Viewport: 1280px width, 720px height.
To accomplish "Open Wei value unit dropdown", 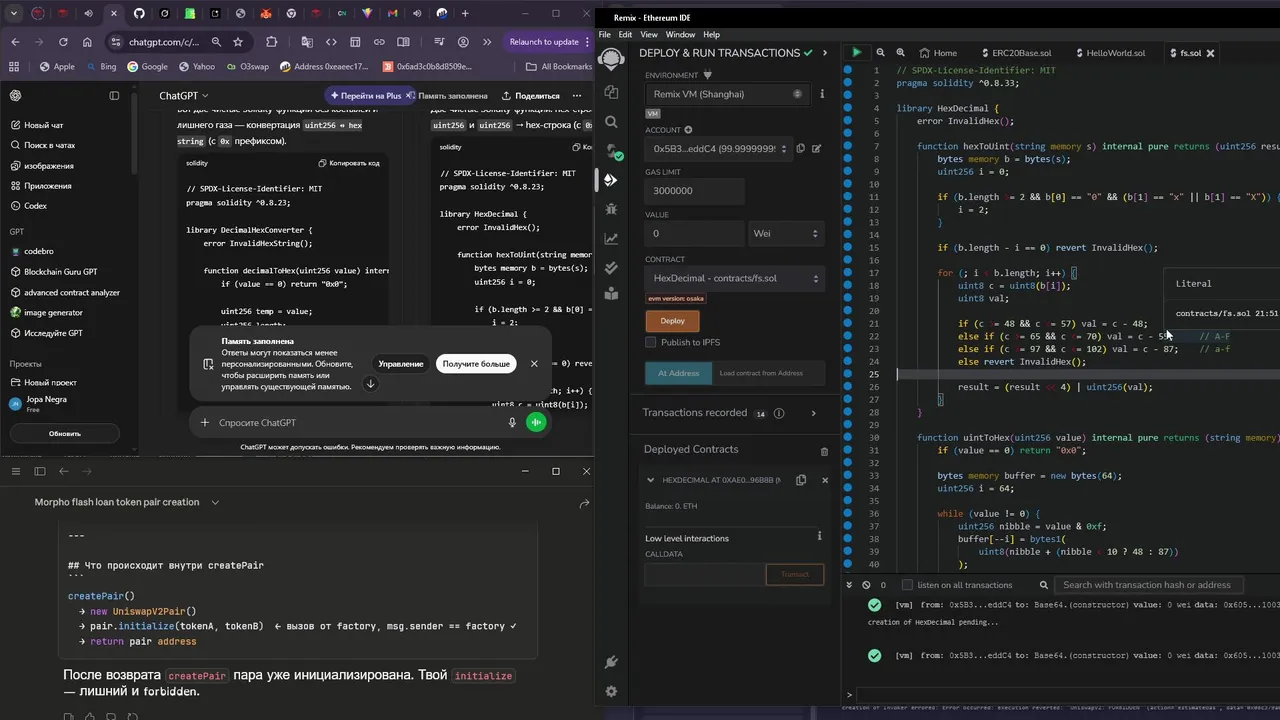I will [x=786, y=233].
